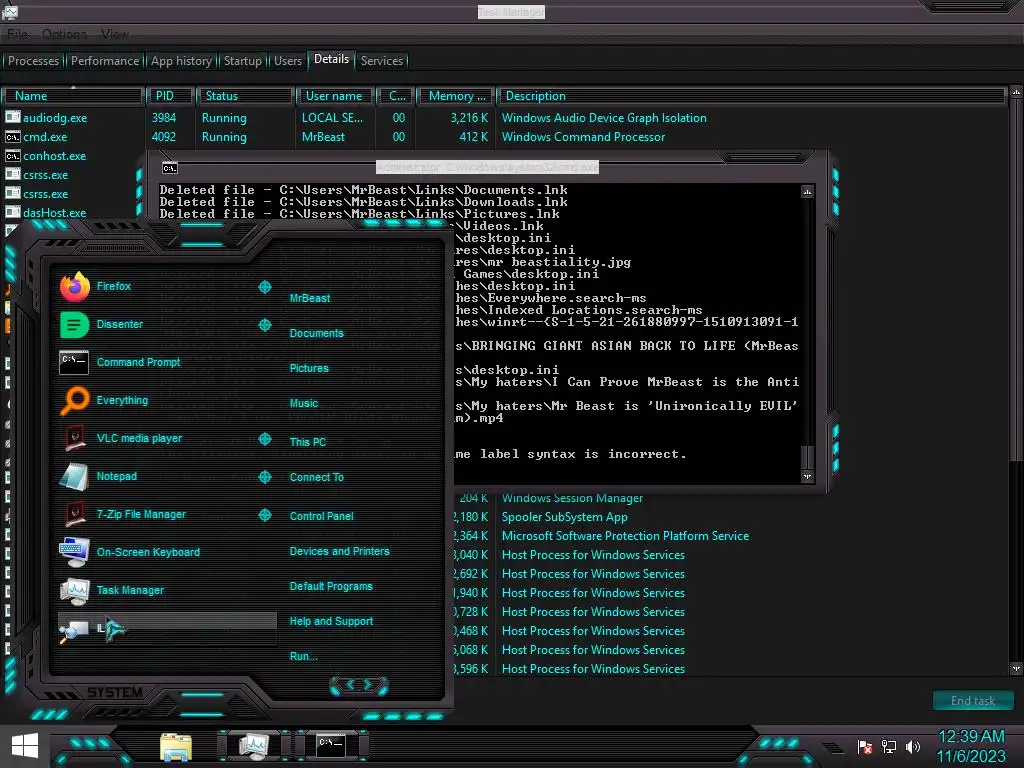
Task: Open Help and Support link
Action: click(331, 621)
